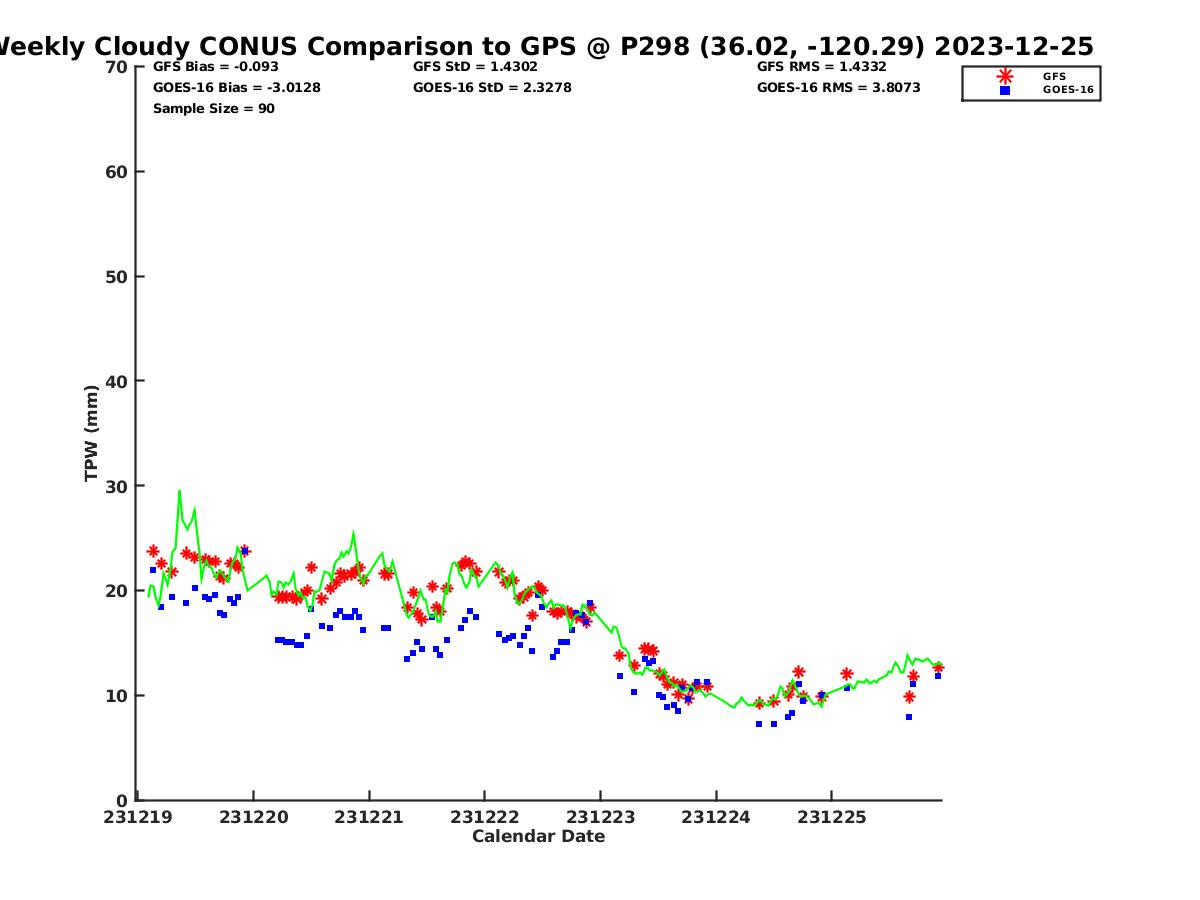The width and height of the screenshot is (1200, 900).
Task: Click the green GPS line peak near 30 mm
Action: [179, 491]
